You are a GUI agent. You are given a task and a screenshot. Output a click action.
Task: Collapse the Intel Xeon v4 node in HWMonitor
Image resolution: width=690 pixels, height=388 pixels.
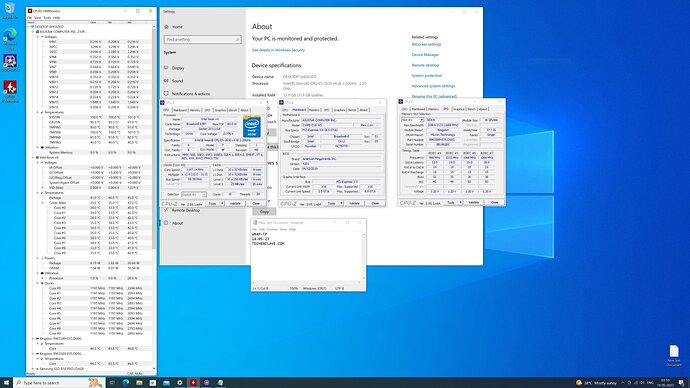pyautogui.click(x=33, y=157)
